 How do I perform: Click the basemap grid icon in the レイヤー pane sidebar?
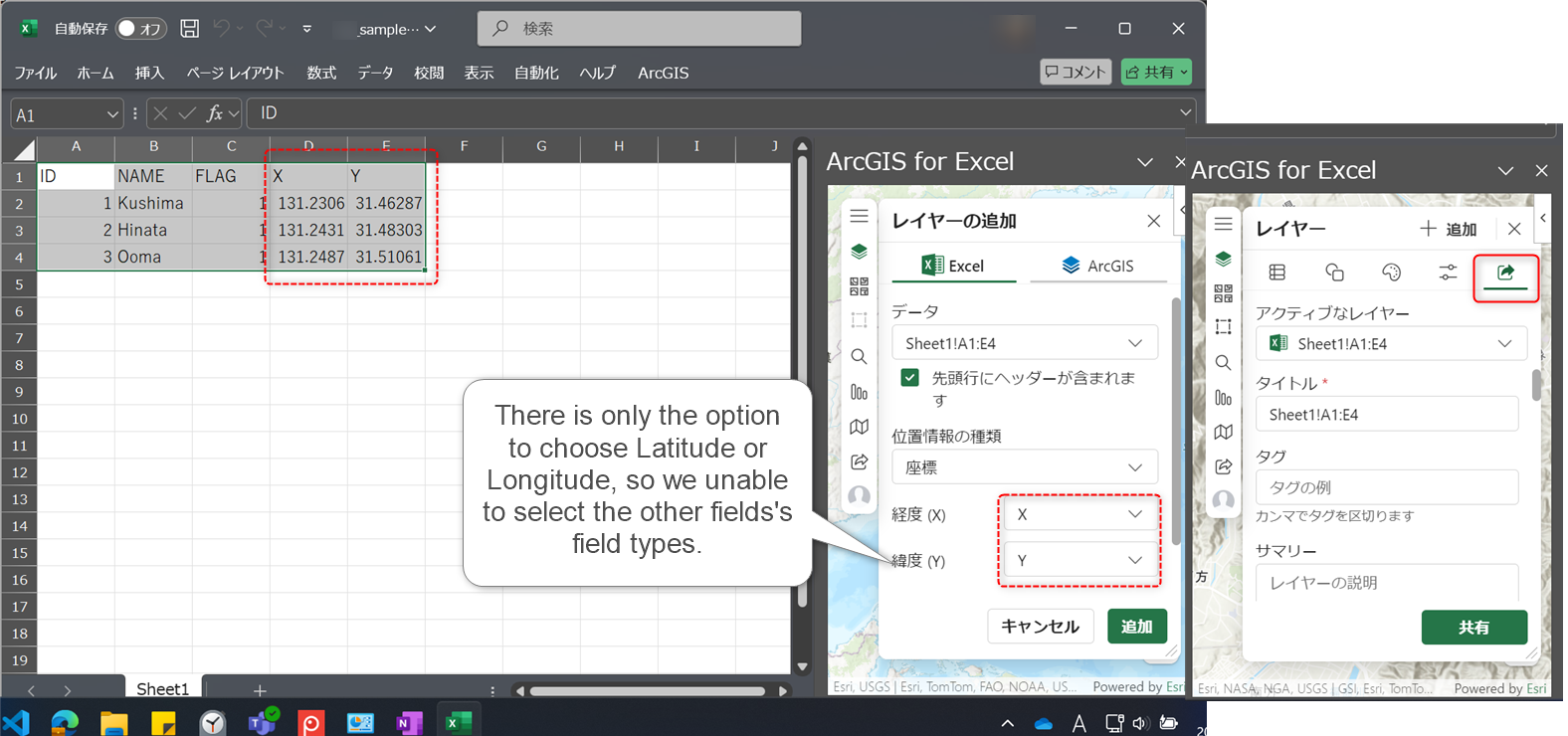[x=1224, y=293]
